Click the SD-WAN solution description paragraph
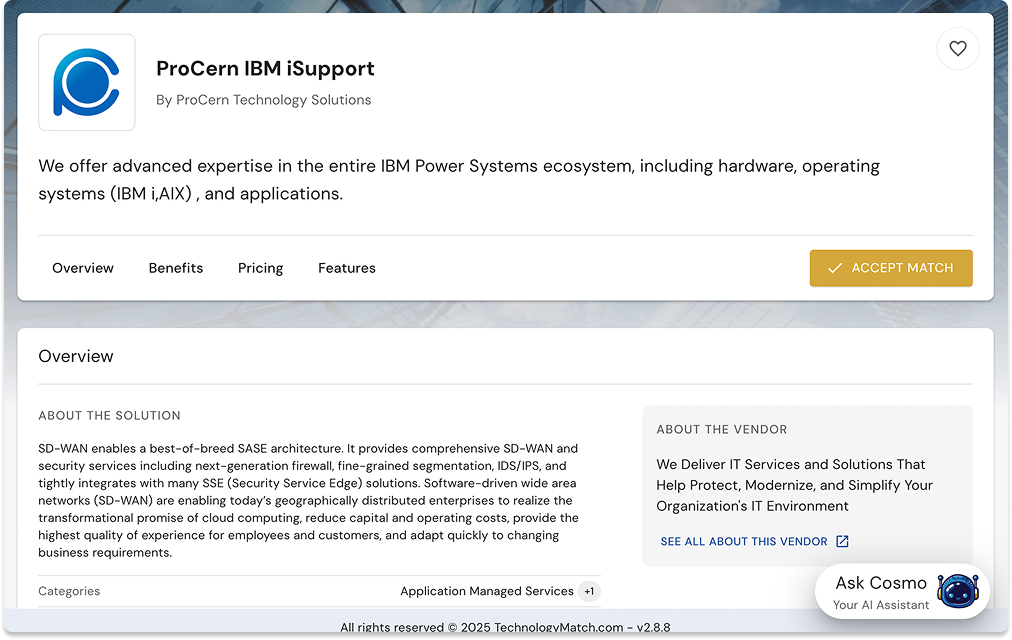 click(309, 501)
